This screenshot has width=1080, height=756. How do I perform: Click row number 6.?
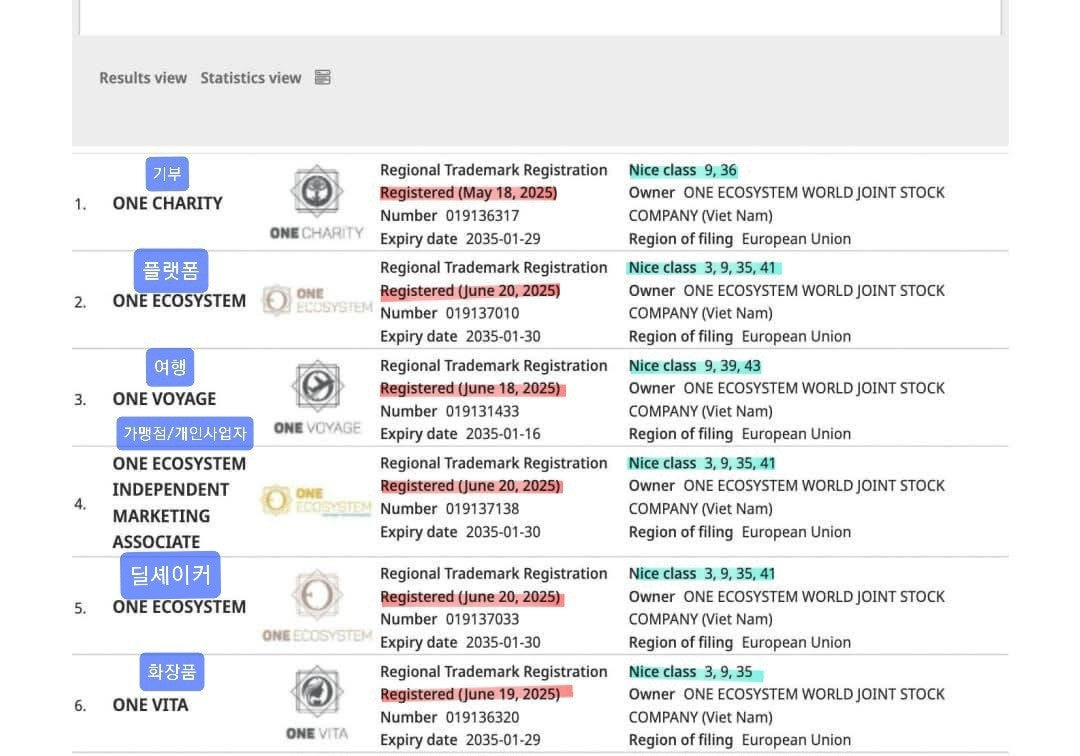pyautogui.click(x=80, y=706)
